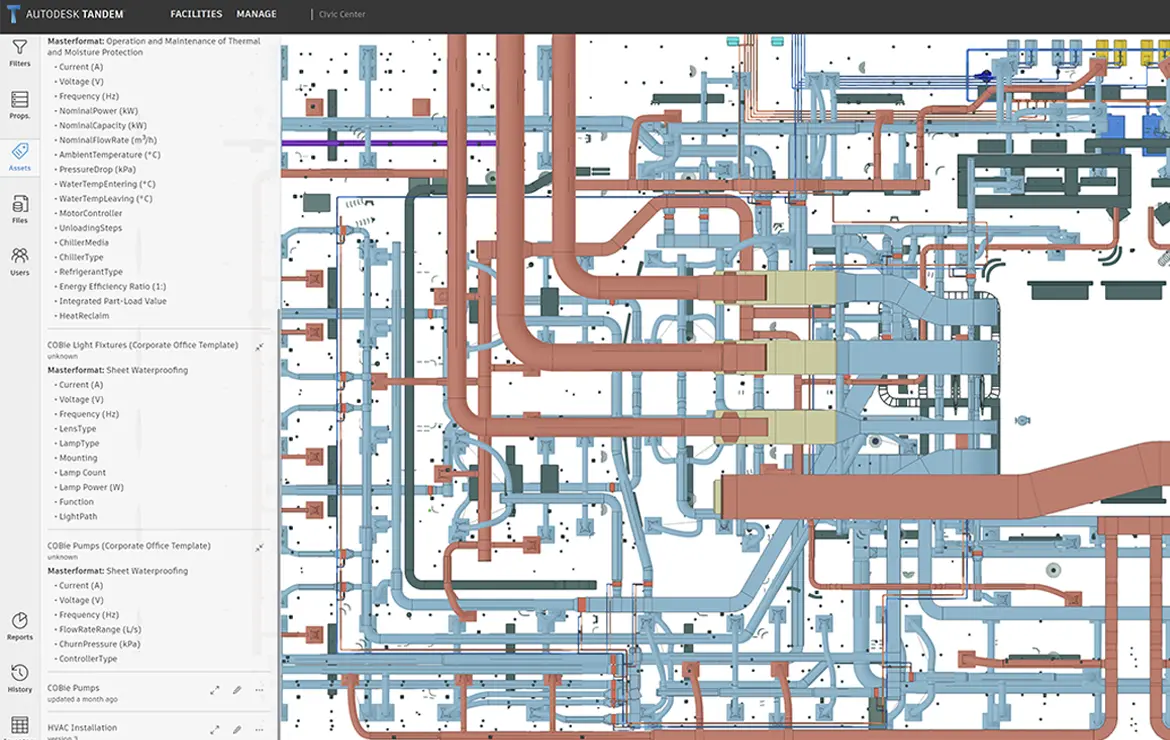Click the ChillerMedia parameter
The image size is (1170, 740).
point(84,242)
